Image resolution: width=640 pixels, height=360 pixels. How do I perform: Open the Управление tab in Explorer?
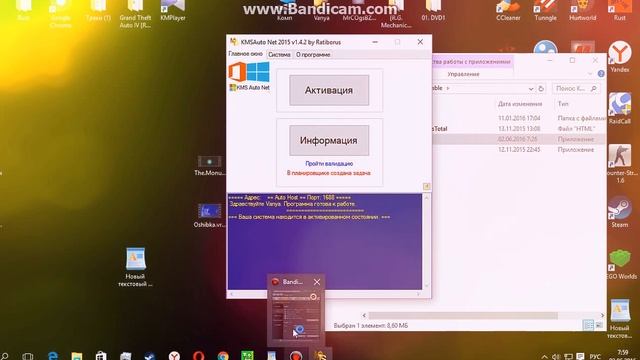[463, 74]
